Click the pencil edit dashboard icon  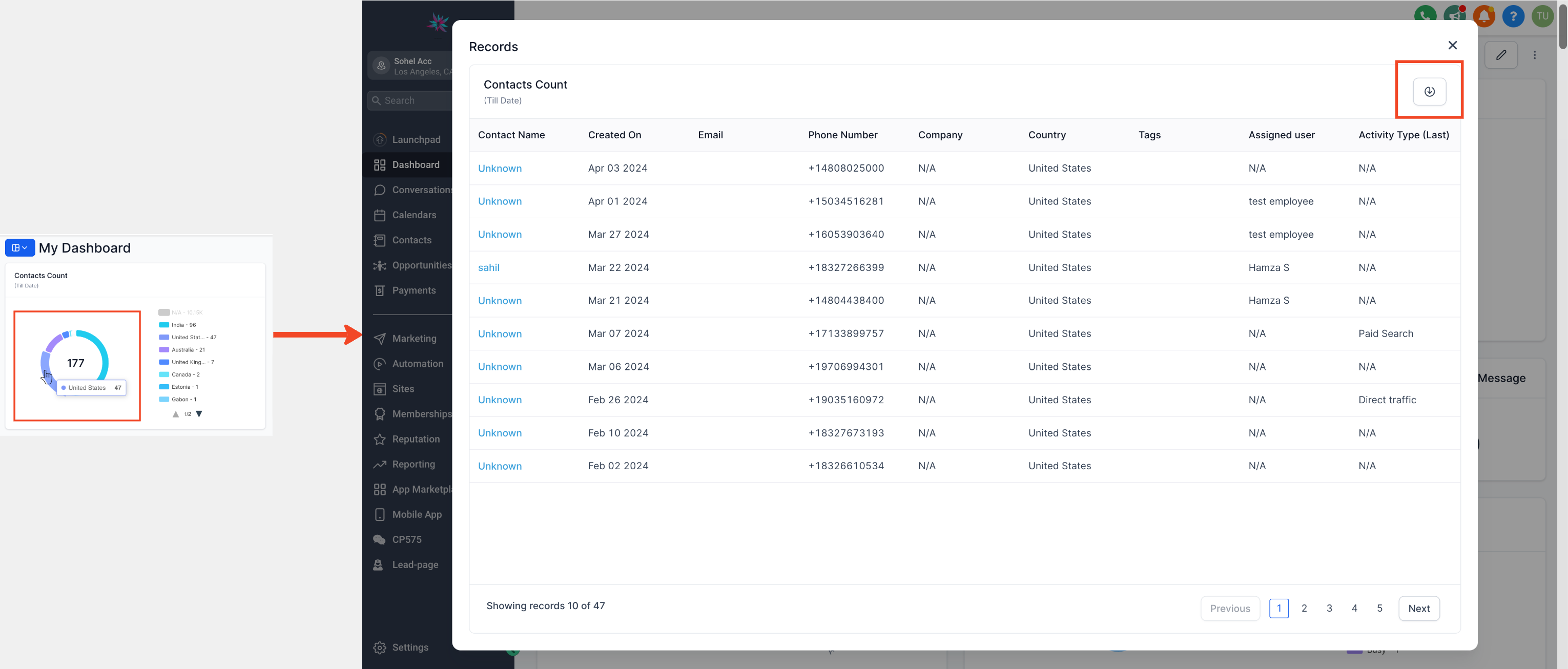[1500, 55]
